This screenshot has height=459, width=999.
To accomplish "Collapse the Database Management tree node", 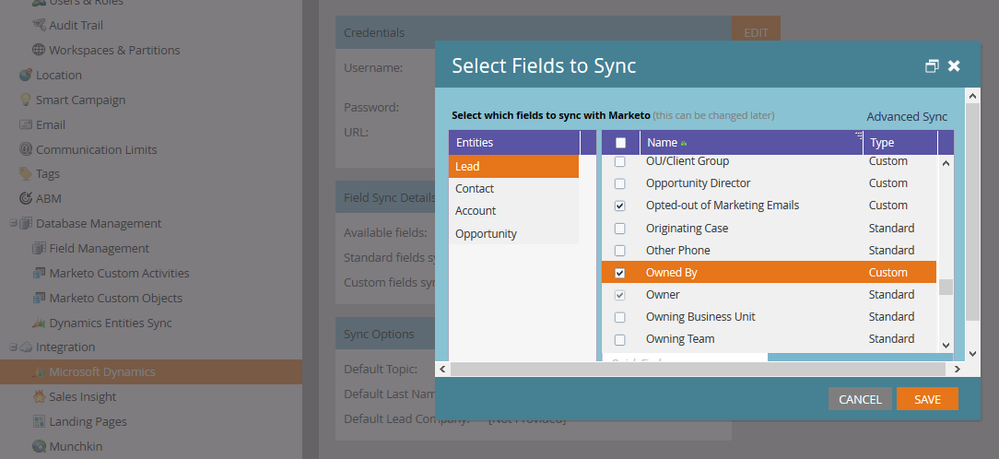I will [13, 224].
